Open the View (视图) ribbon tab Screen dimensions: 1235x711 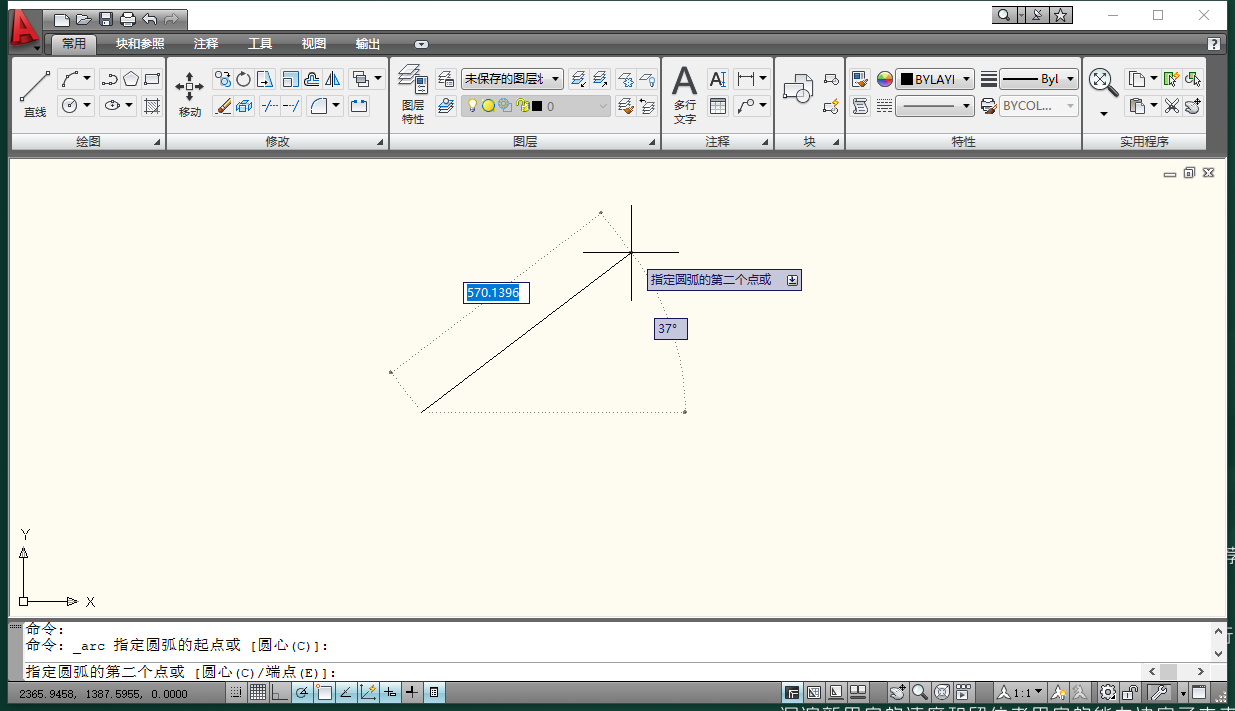tap(314, 44)
